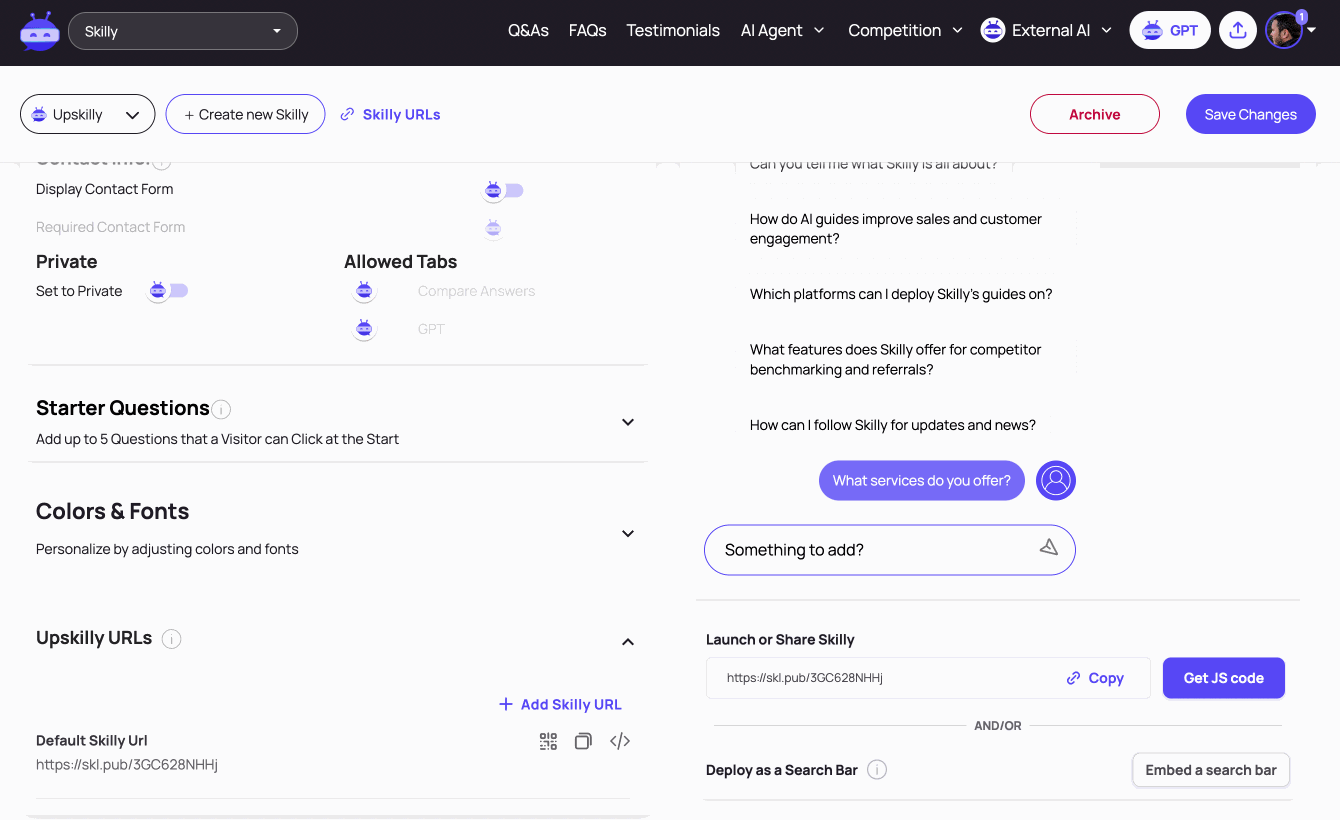Click the 'Something to add?' input field
Screen dimensions: 1340x820
point(890,550)
